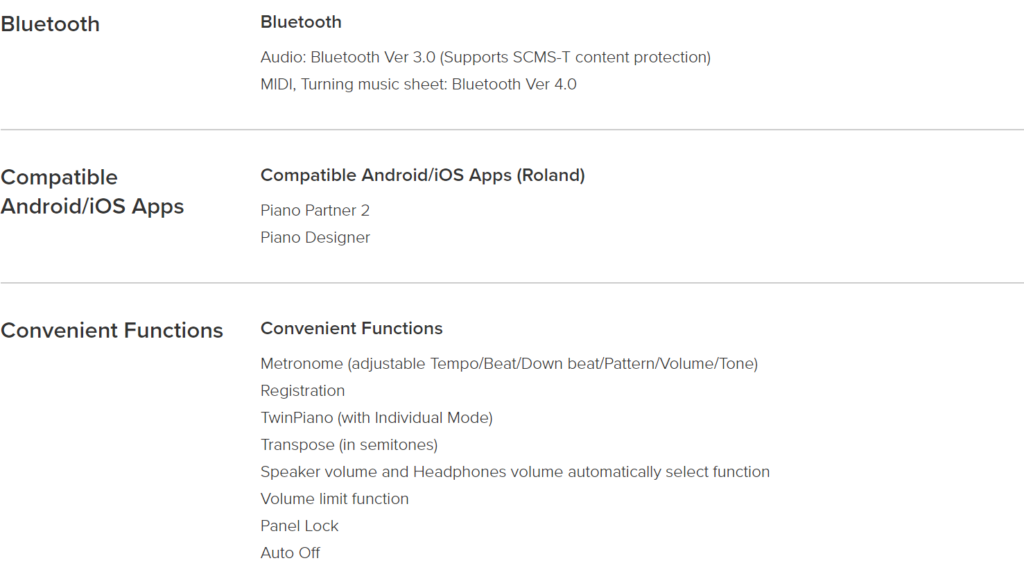Select the bold Convenient Functions subheading

click(x=351, y=328)
